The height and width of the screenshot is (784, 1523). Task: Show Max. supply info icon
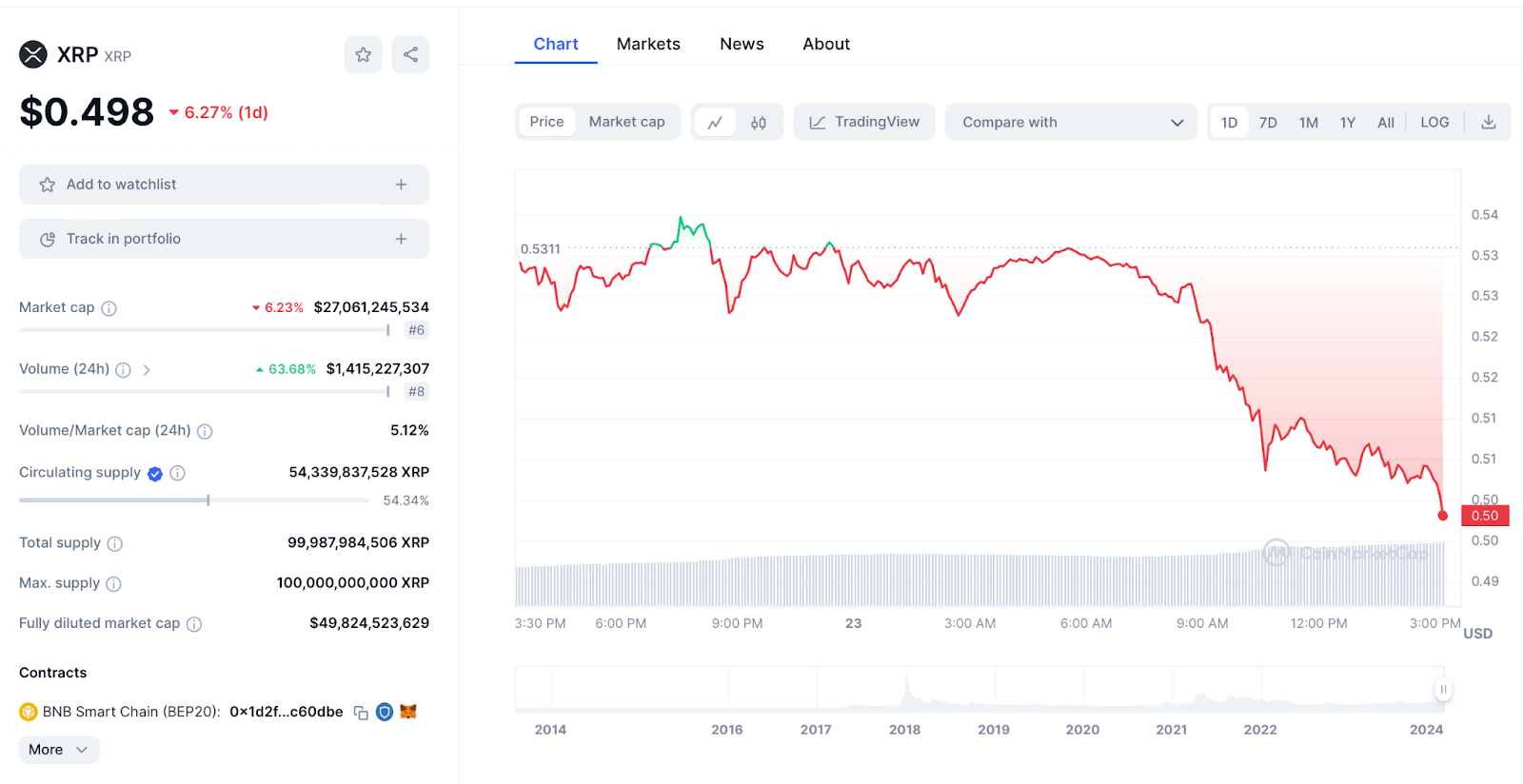pyautogui.click(x=113, y=583)
